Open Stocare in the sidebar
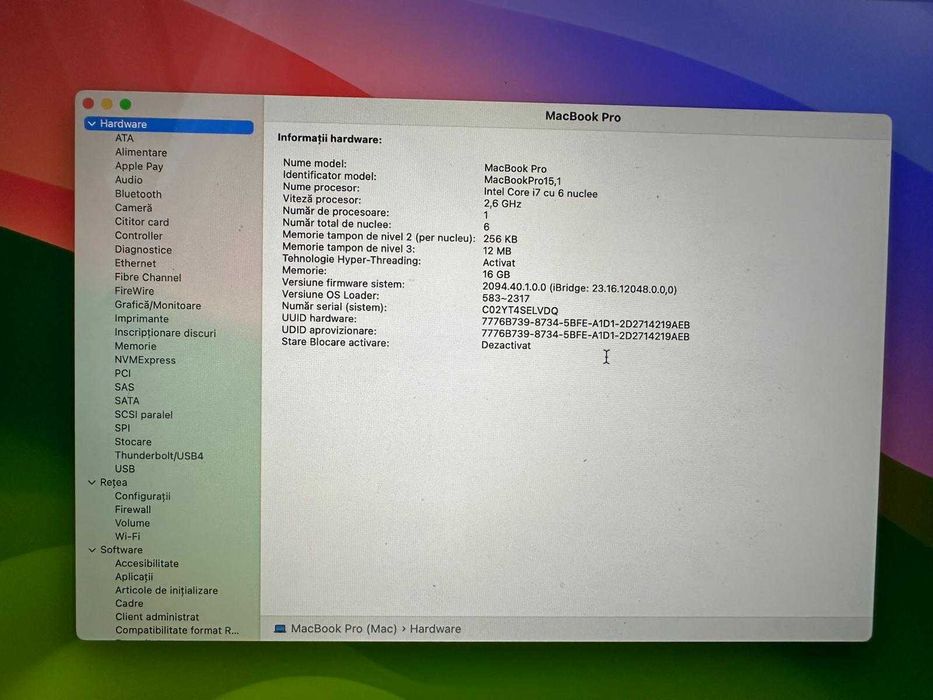Image resolution: width=933 pixels, height=700 pixels. click(133, 442)
